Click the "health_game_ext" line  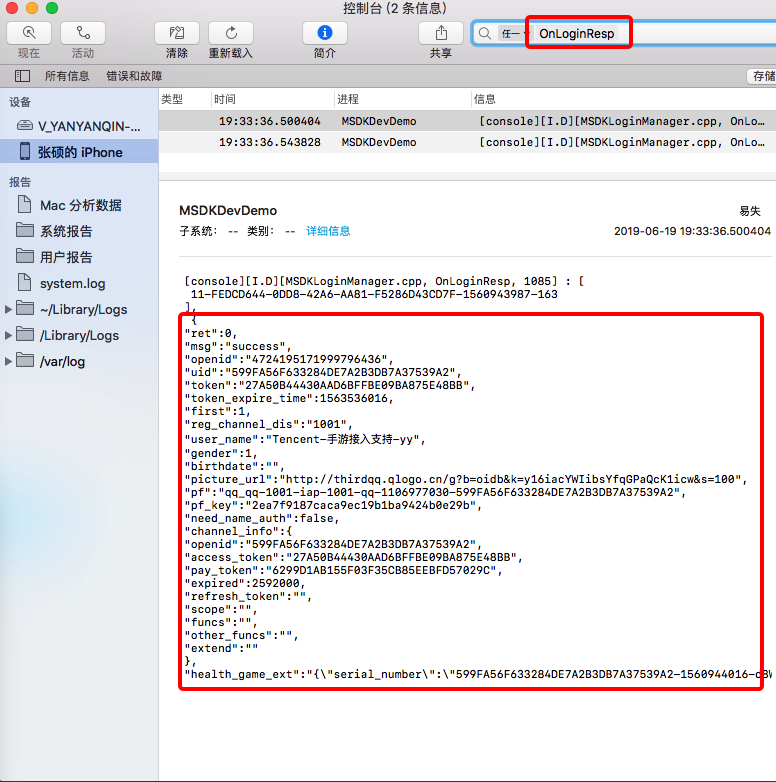(478, 674)
